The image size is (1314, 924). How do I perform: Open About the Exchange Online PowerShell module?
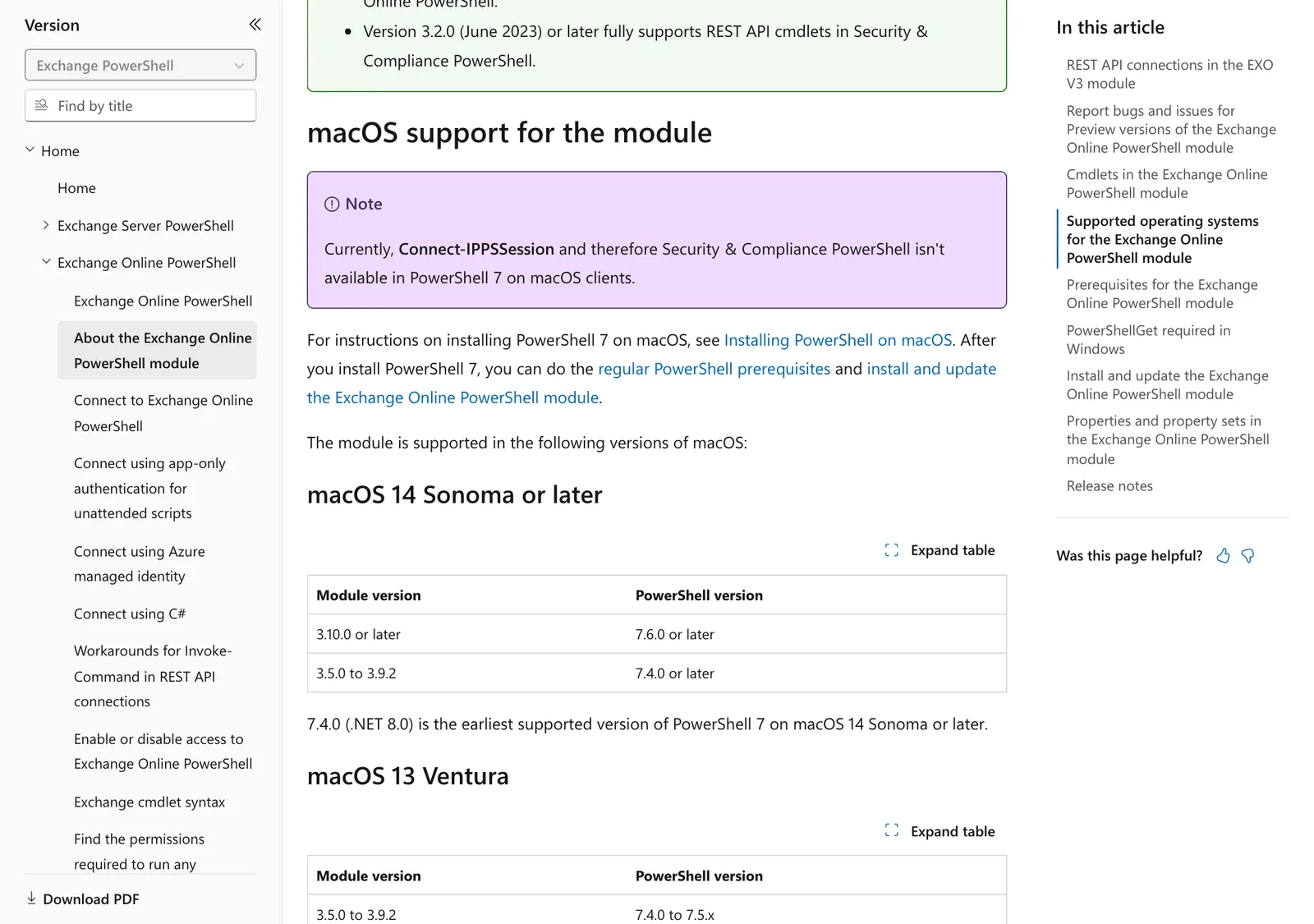(157, 351)
